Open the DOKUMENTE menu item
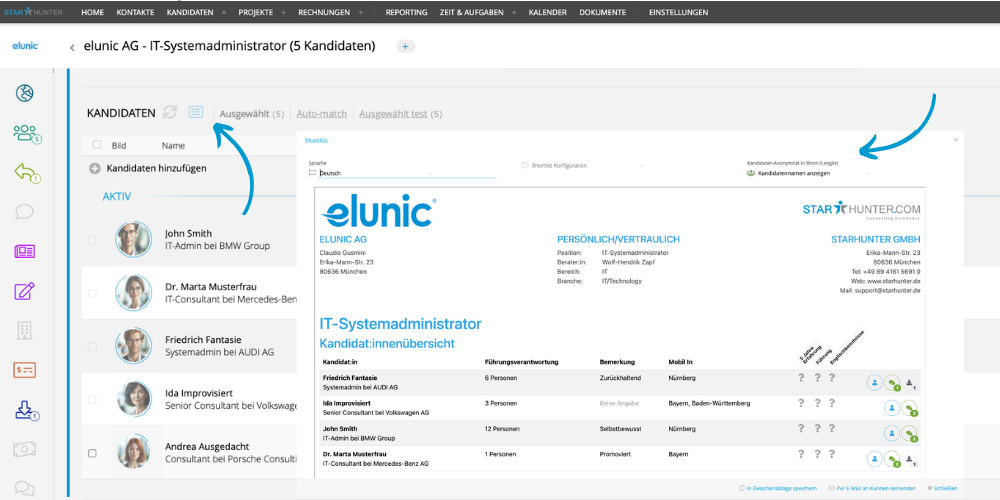Screen dimensions: 1000x500 pyautogui.click(x=603, y=12)
